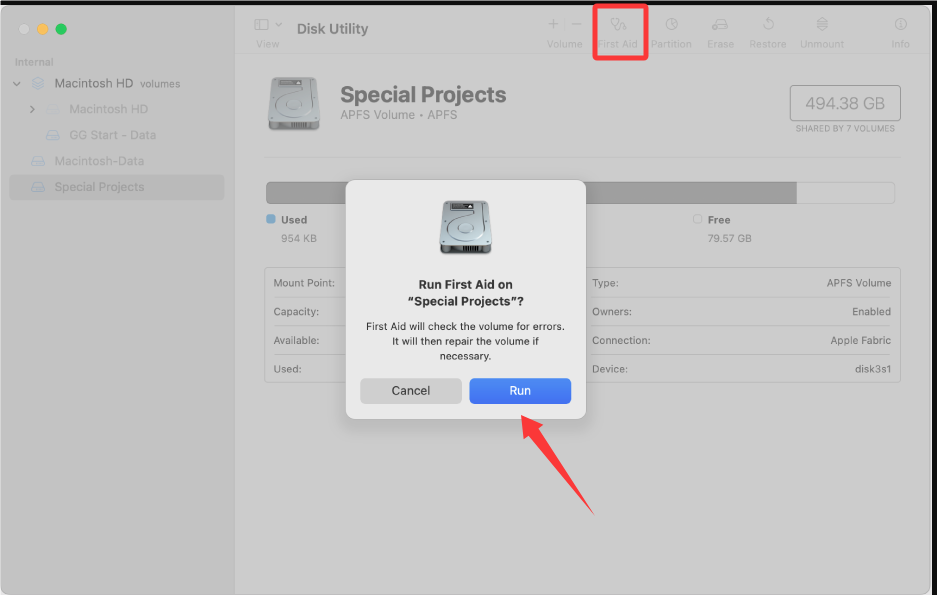This screenshot has width=937, height=595.
Task: Select Macintosh HD volumes in the sidebar
Action: 117,84
